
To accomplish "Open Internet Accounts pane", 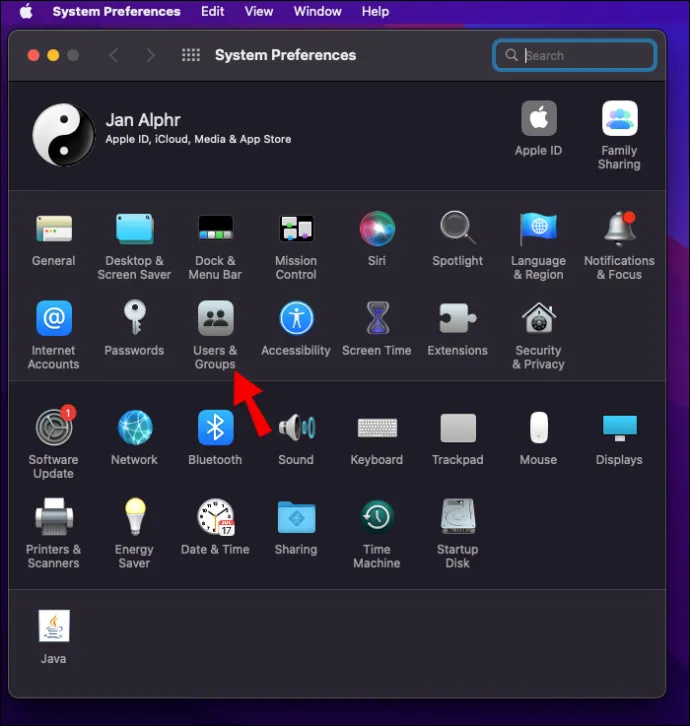I will (54, 318).
